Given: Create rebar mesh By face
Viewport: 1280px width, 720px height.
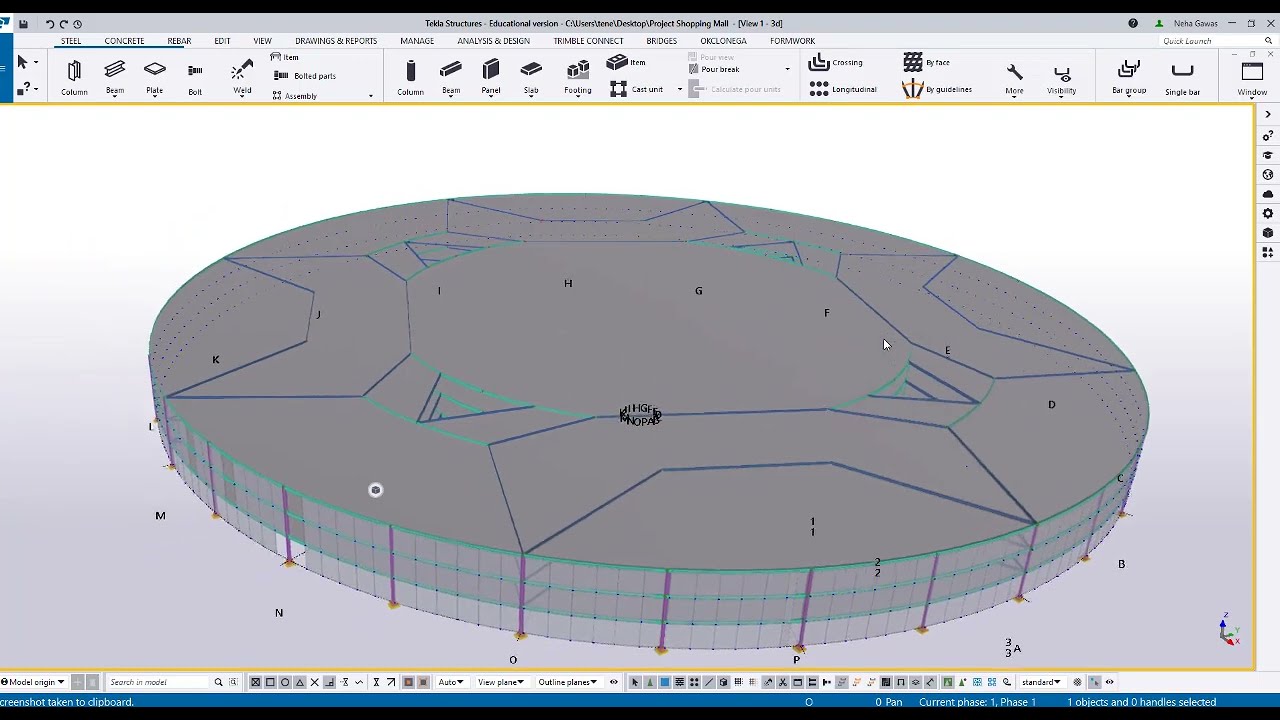Looking at the screenshot, I should (927, 62).
